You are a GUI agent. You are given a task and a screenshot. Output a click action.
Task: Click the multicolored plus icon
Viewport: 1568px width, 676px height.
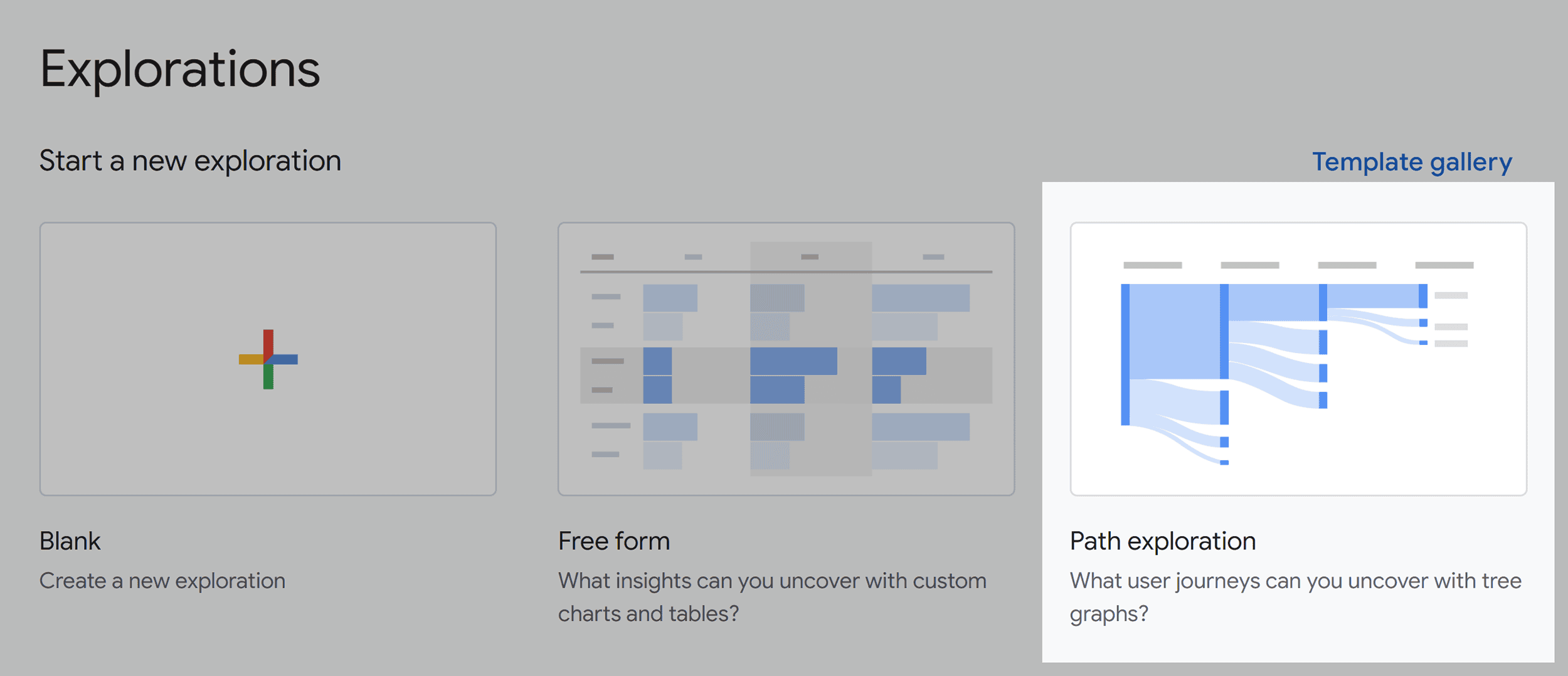coord(268,359)
